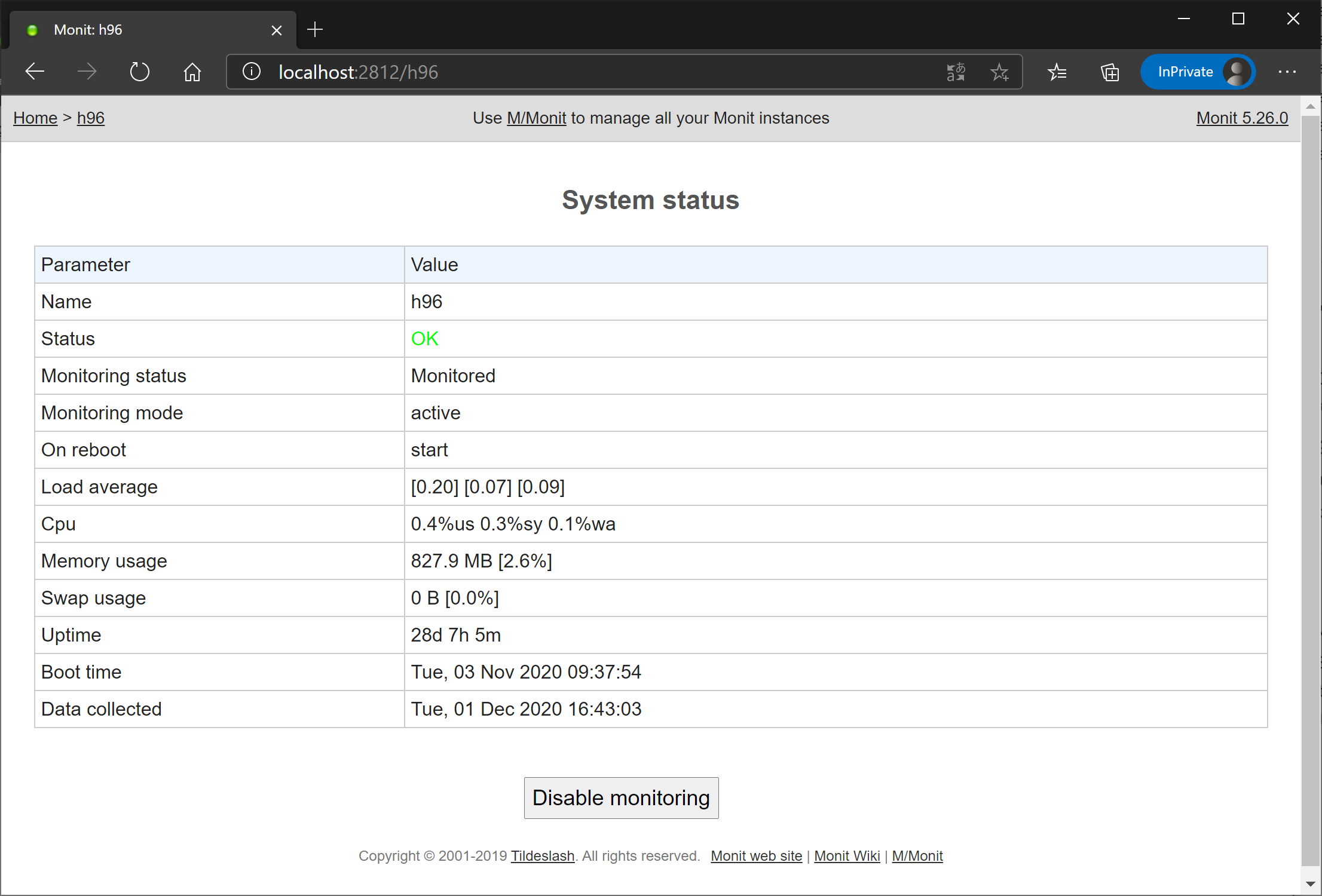1322x896 pixels.
Task: Translate the page using the translate icon
Action: coord(956,72)
